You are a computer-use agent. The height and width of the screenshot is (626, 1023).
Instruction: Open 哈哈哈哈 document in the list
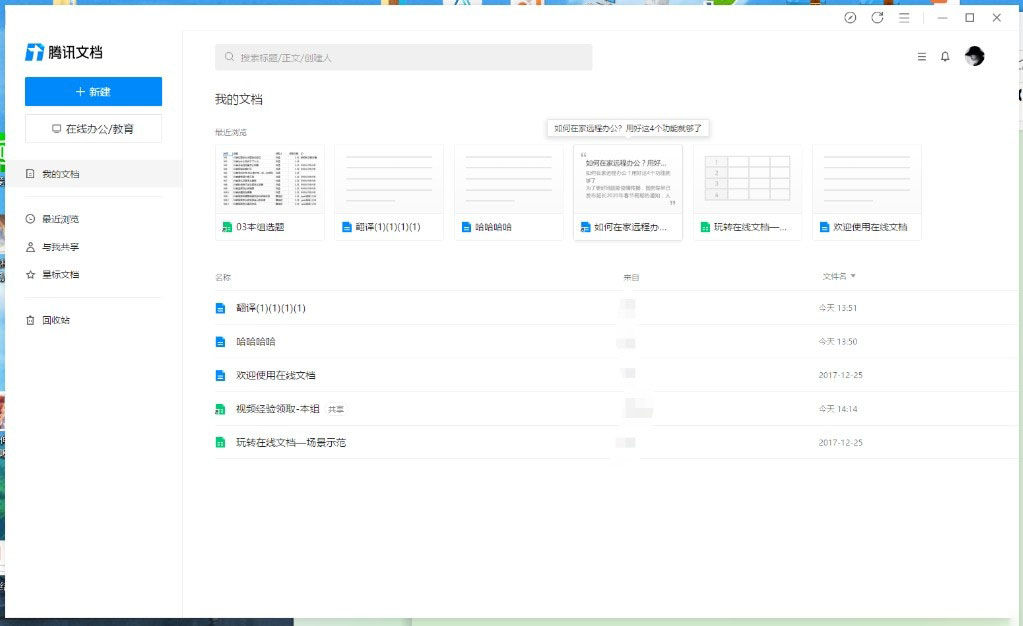[x=255, y=342]
